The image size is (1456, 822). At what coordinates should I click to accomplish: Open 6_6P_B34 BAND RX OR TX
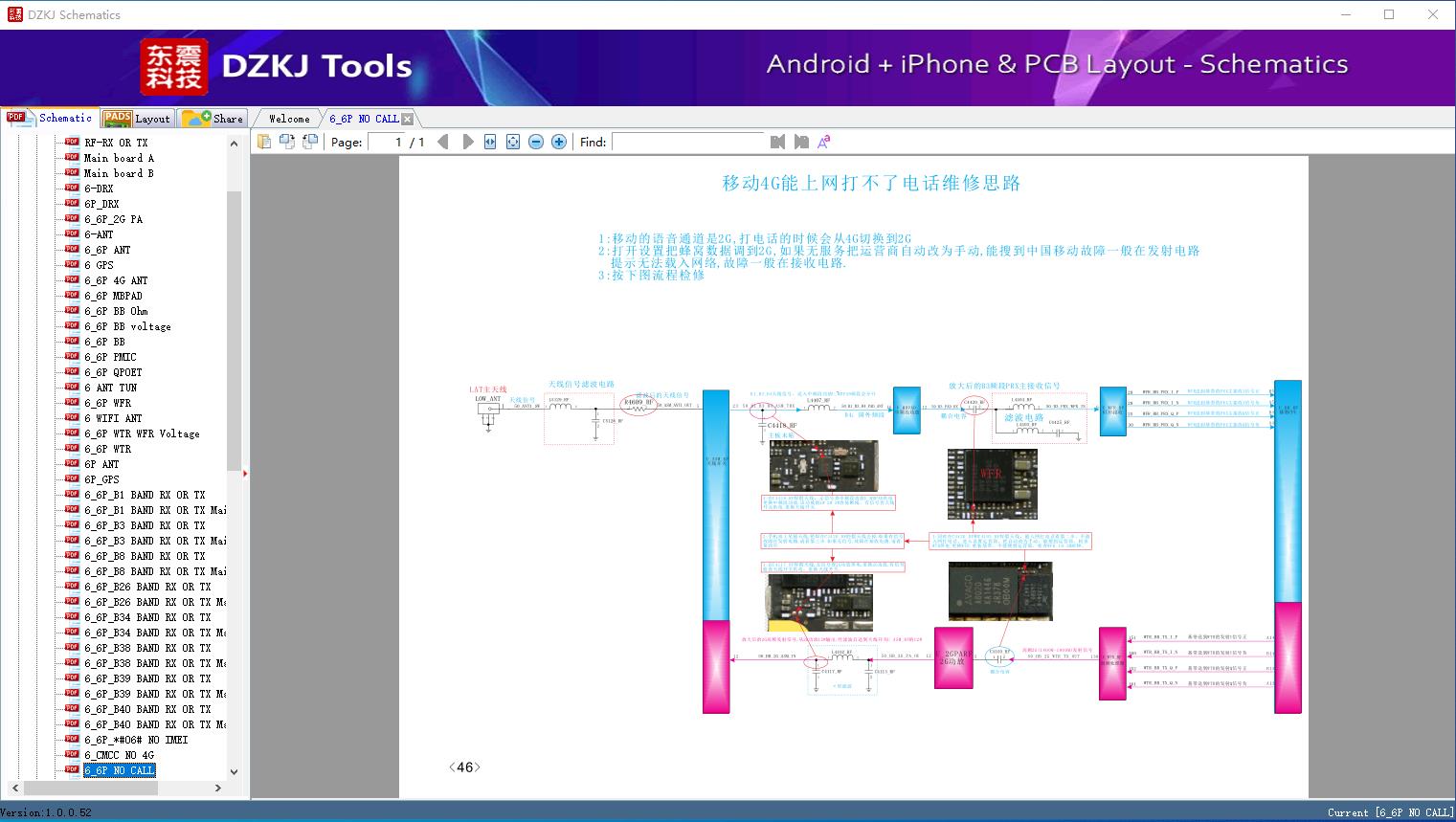(x=147, y=617)
